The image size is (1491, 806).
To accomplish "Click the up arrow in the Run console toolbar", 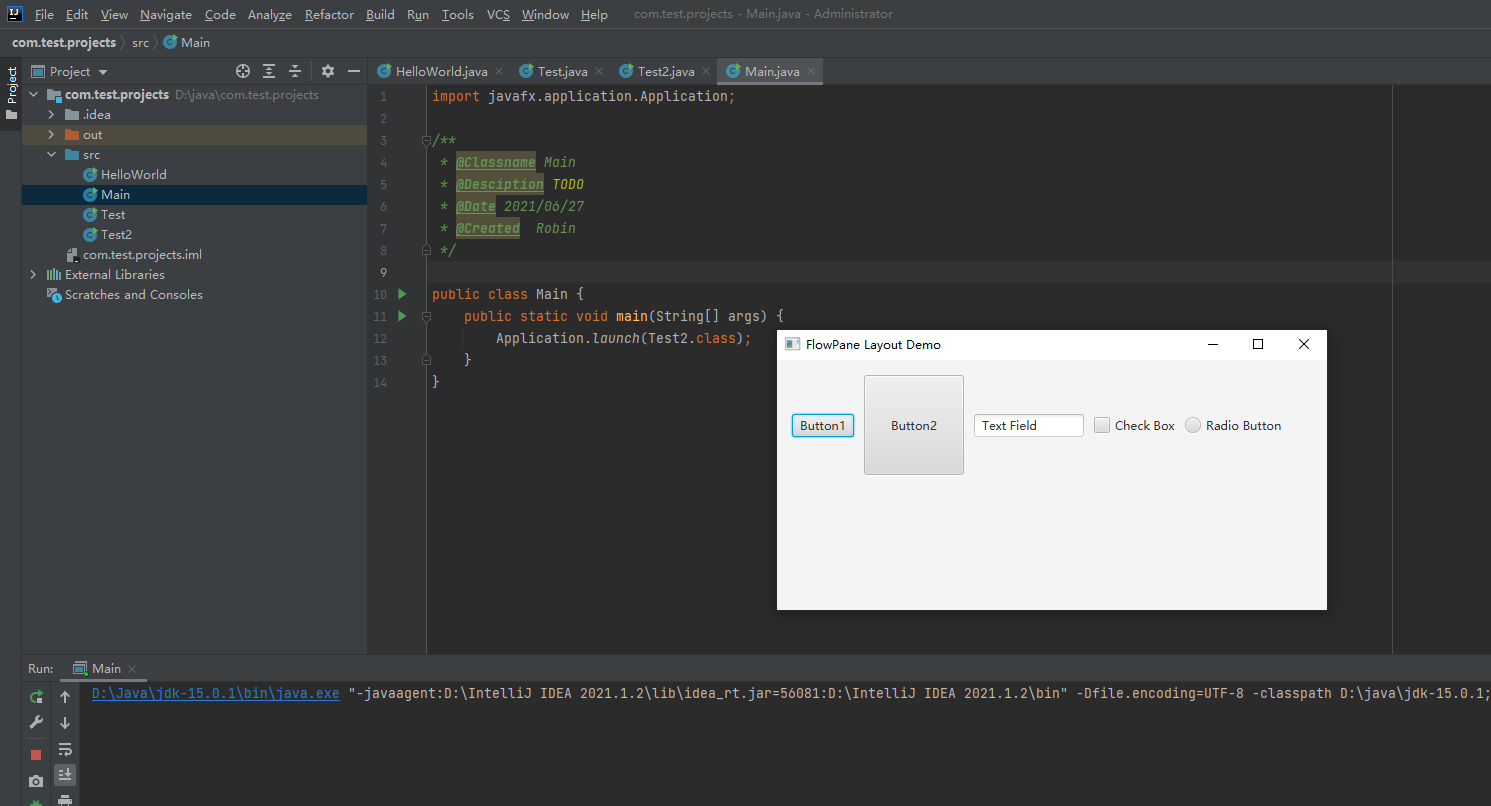I will pyautogui.click(x=65, y=697).
